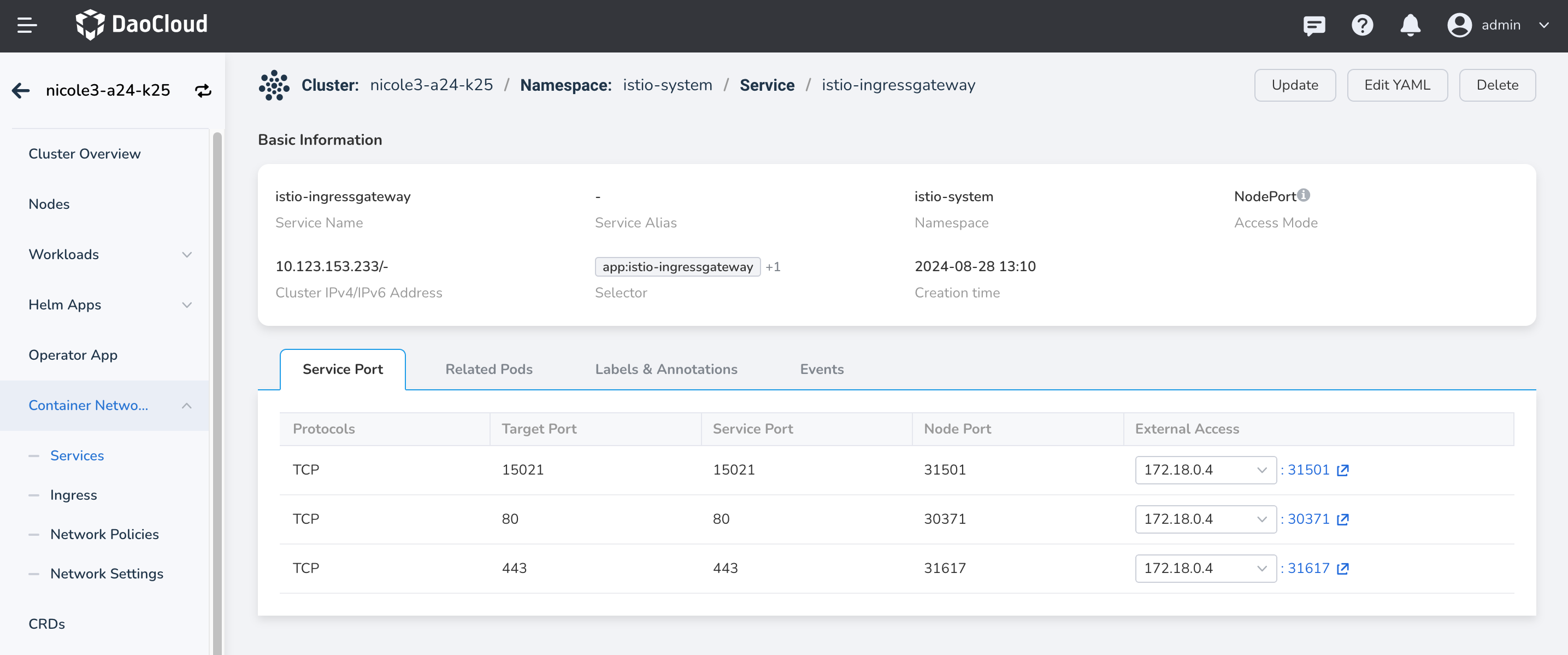Click the Service breadcrumb link
The image size is (1568, 655).
coord(767,85)
